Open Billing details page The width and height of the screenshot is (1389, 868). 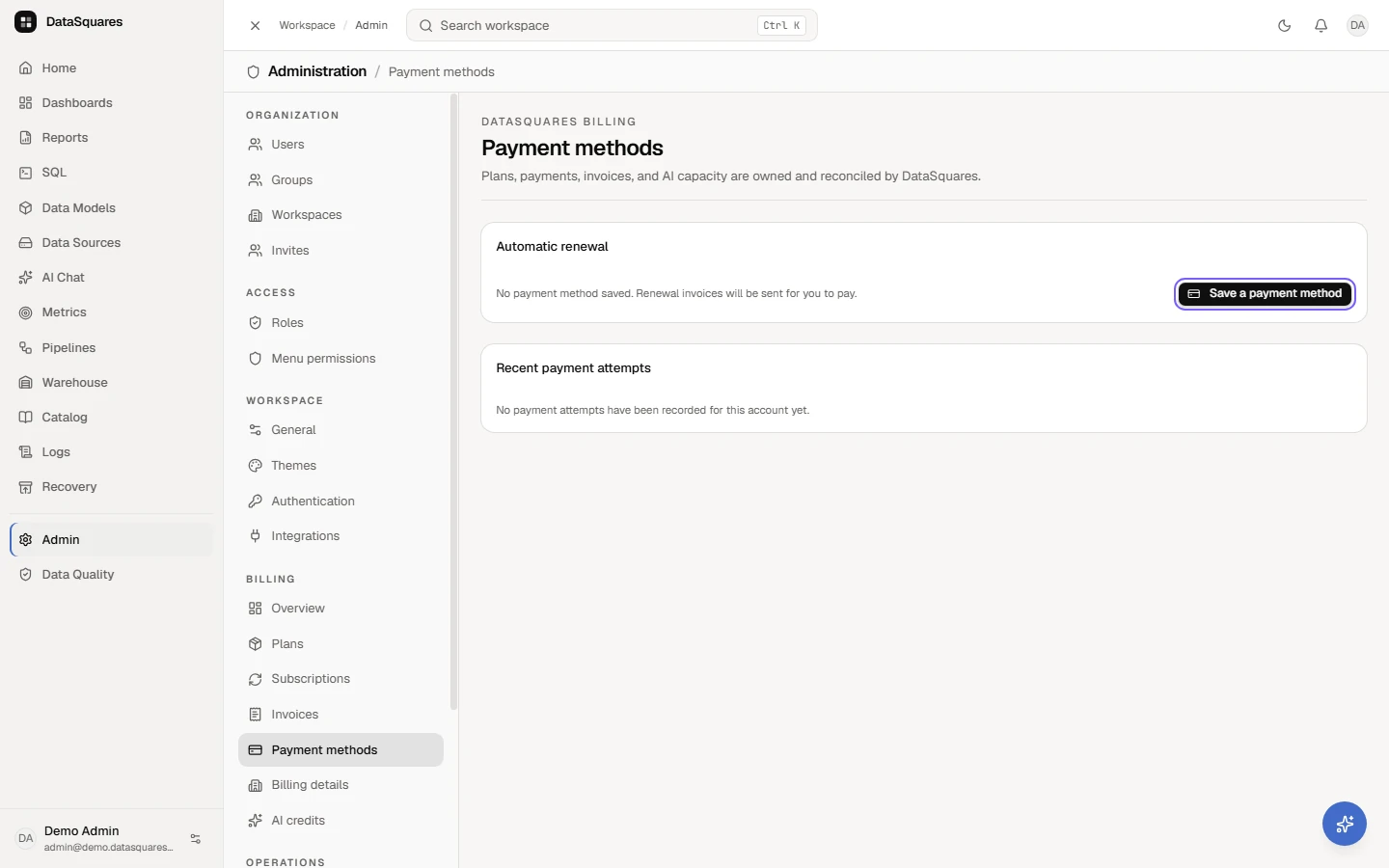coord(340,785)
